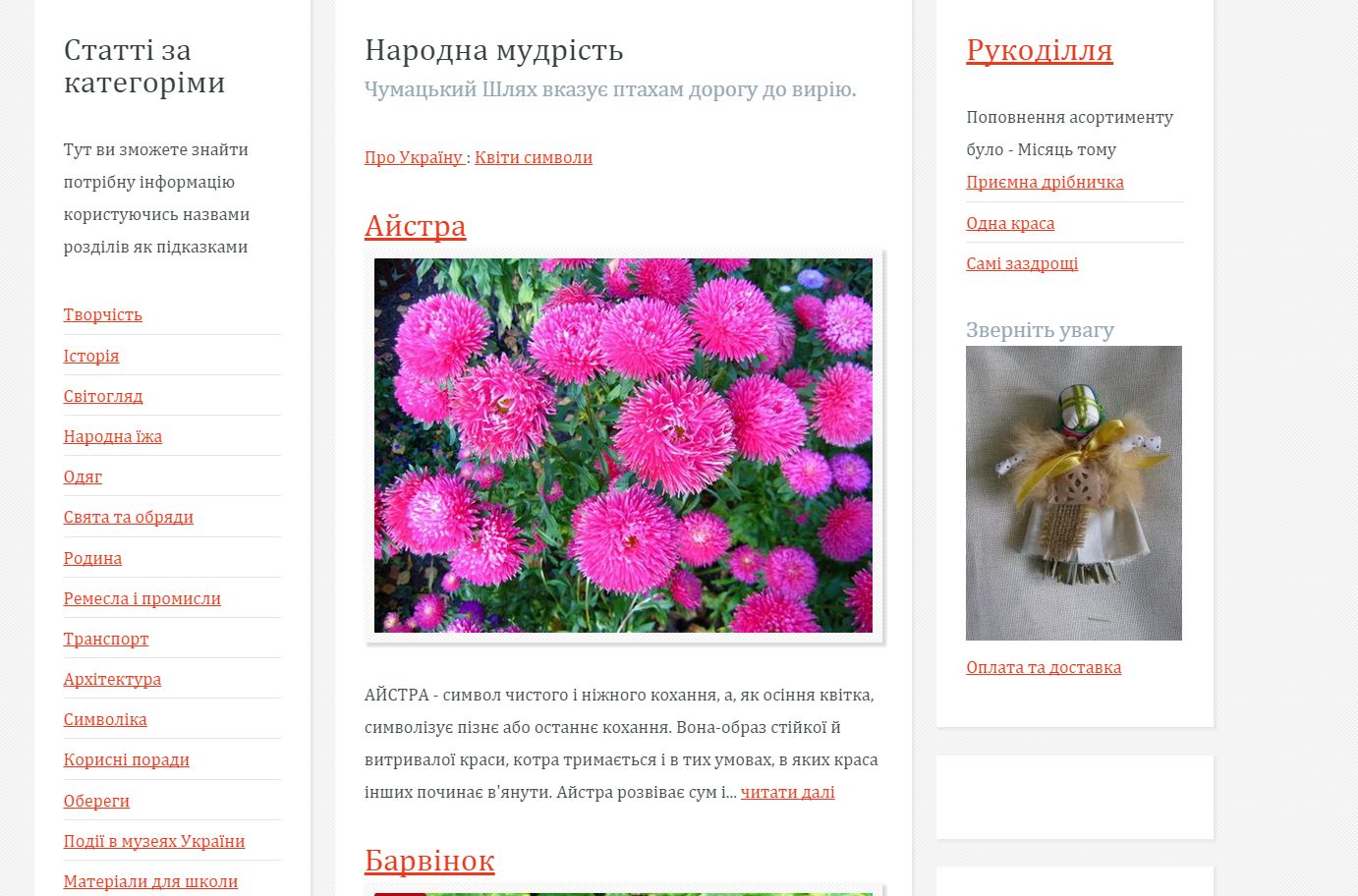Viewport: 1358px width, 896px height.
Task: Go to the Архітектура category
Action: (x=112, y=679)
